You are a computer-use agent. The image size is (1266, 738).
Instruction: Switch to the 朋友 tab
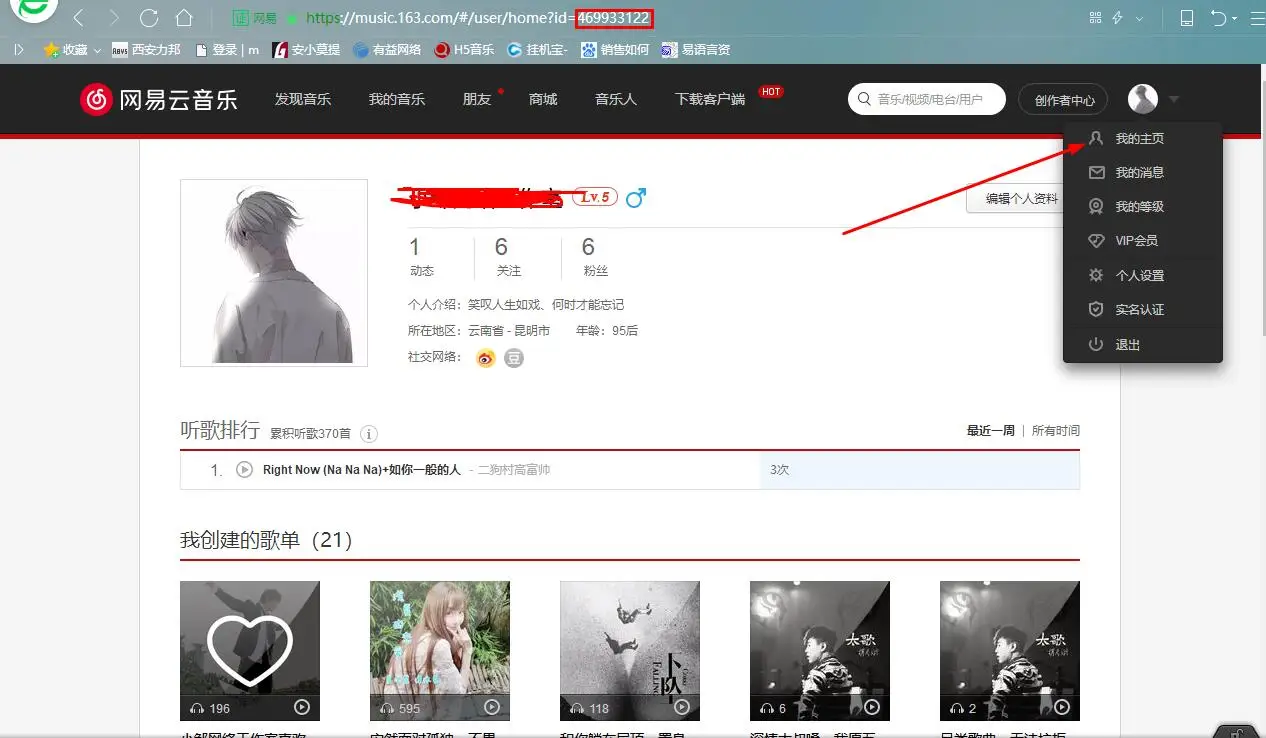477,99
